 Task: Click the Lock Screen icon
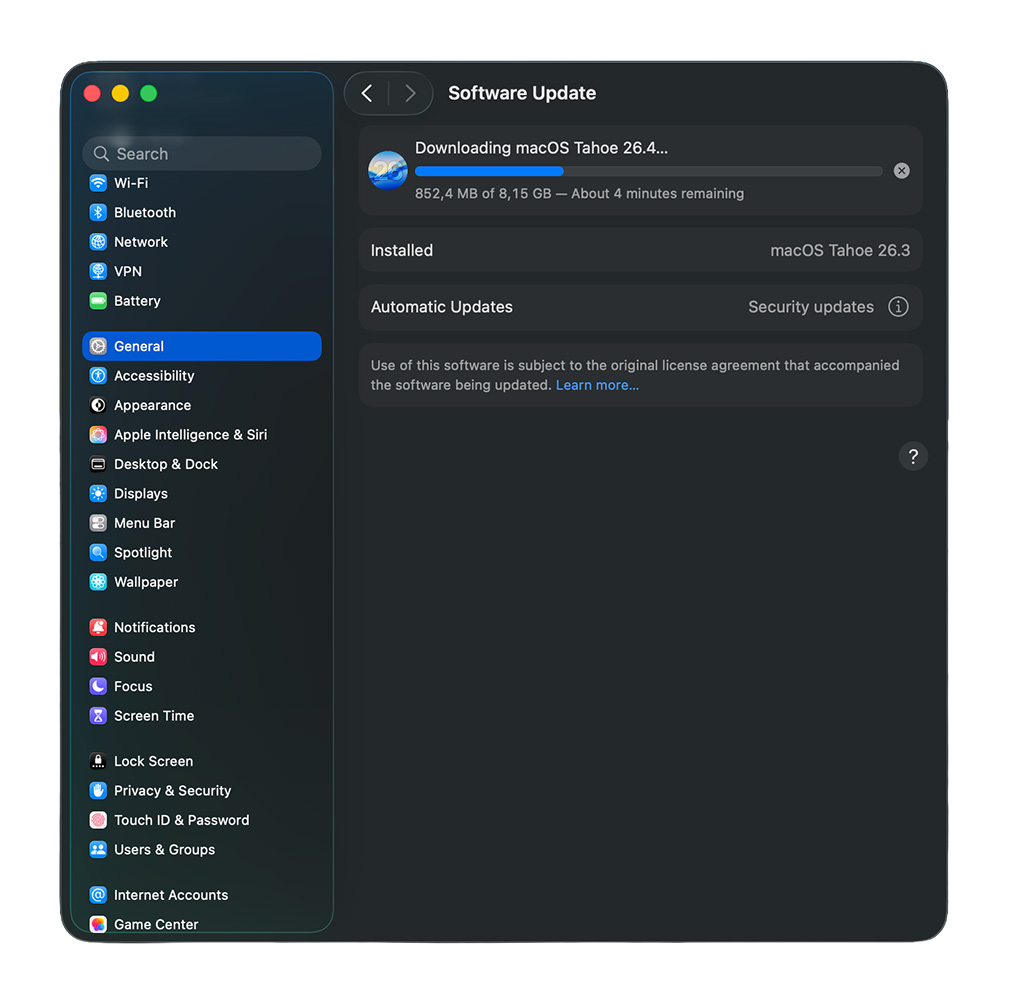pyautogui.click(x=98, y=761)
